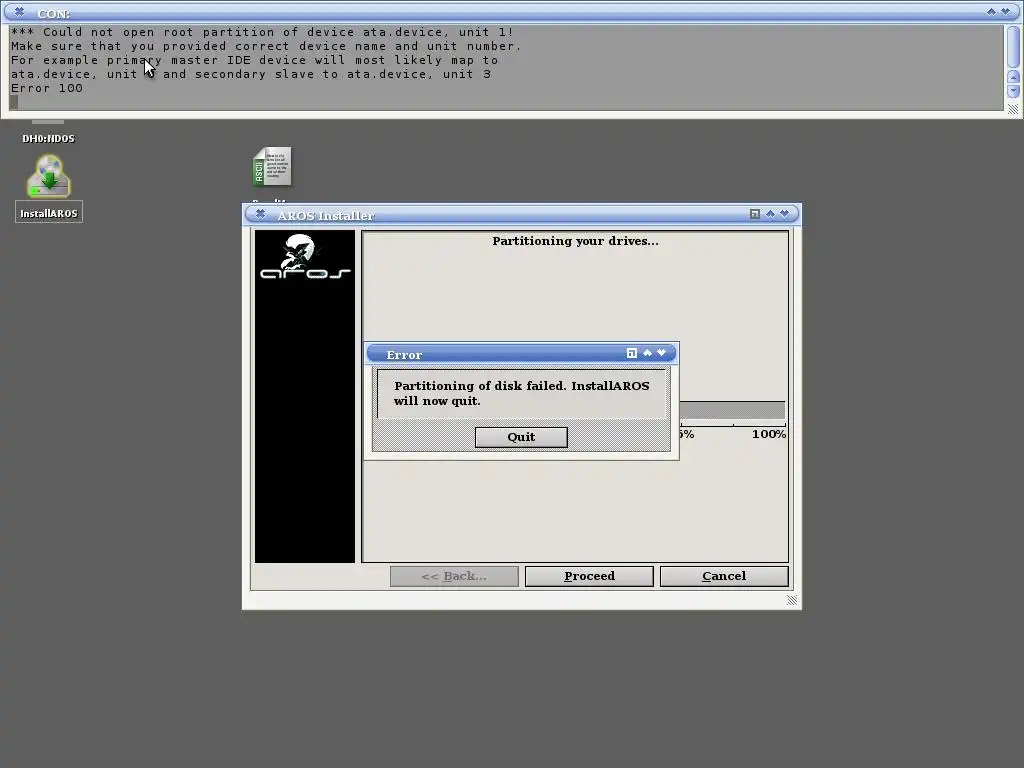Click the 'Partitioning of disk failed' message
The image size is (1024, 768).
522,393
